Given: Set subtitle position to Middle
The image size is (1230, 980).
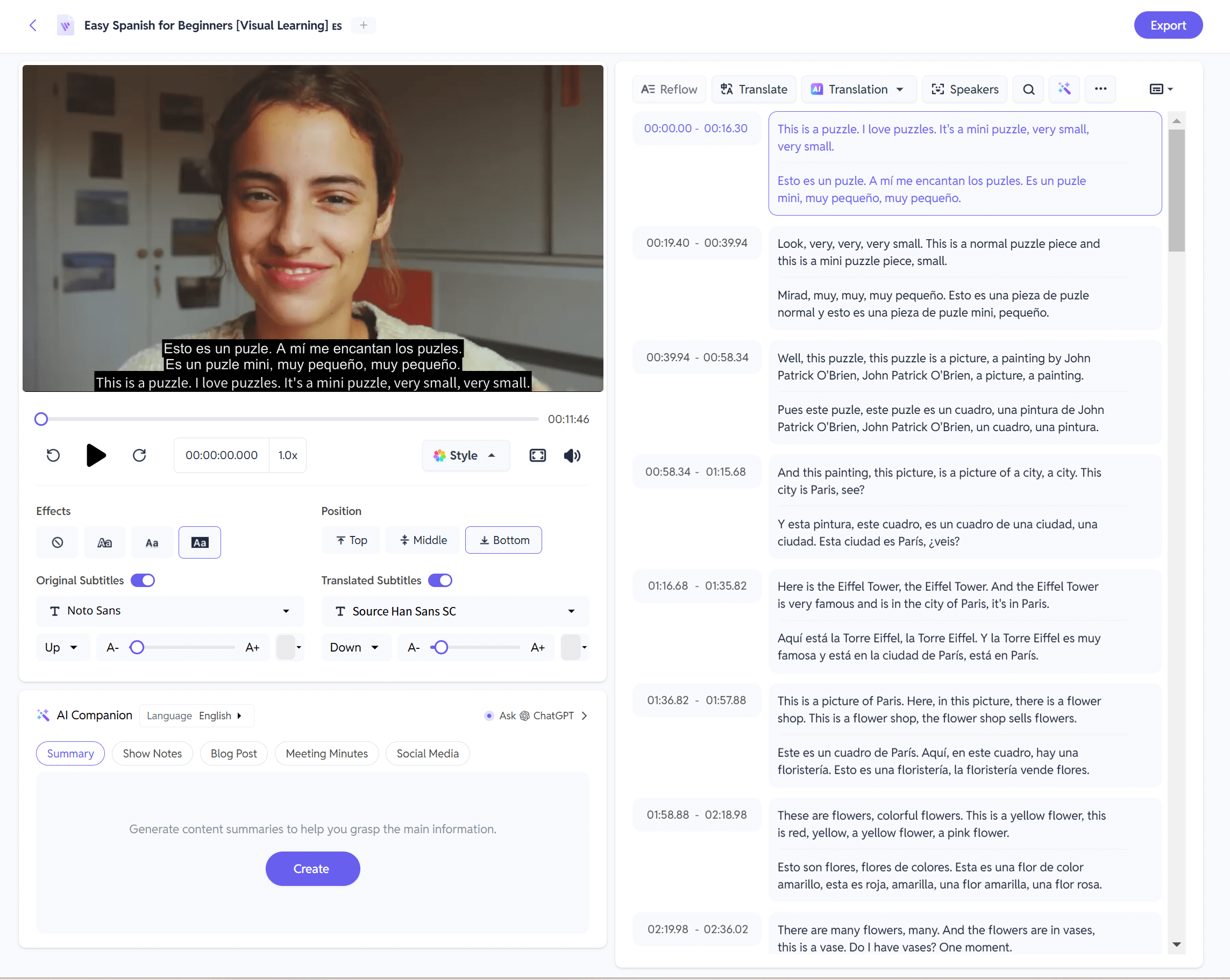Looking at the screenshot, I should pos(423,540).
